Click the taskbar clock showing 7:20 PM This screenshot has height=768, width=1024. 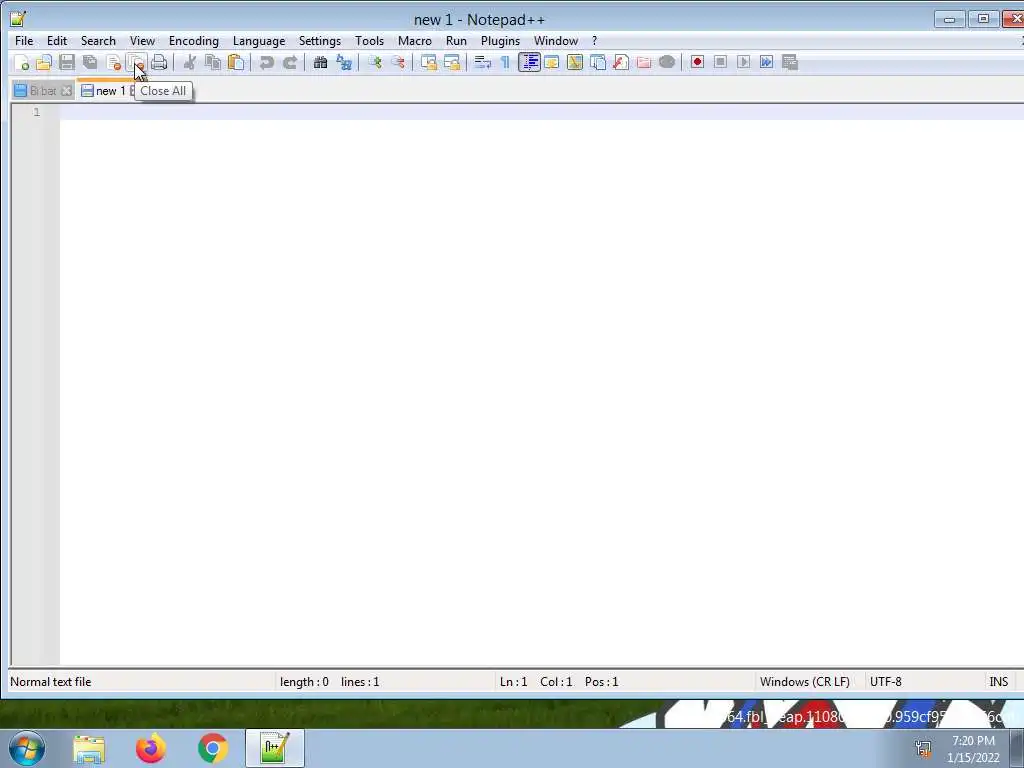pos(973,741)
